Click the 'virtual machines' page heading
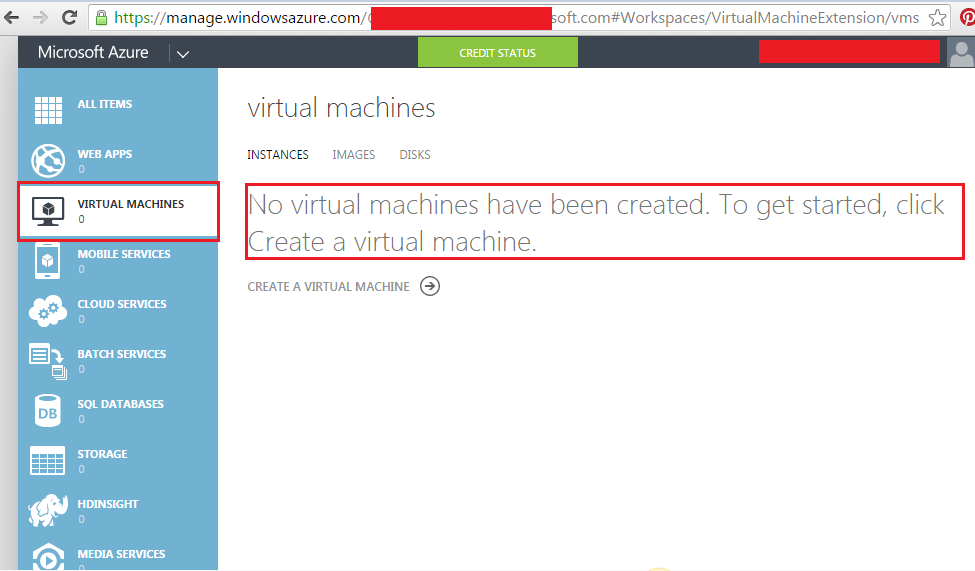 pyautogui.click(x=341, y=108)
